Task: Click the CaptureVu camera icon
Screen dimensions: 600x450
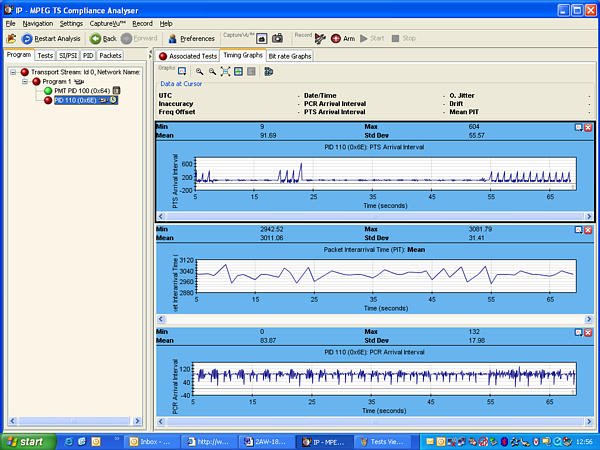Action: (x=277, y=38)
